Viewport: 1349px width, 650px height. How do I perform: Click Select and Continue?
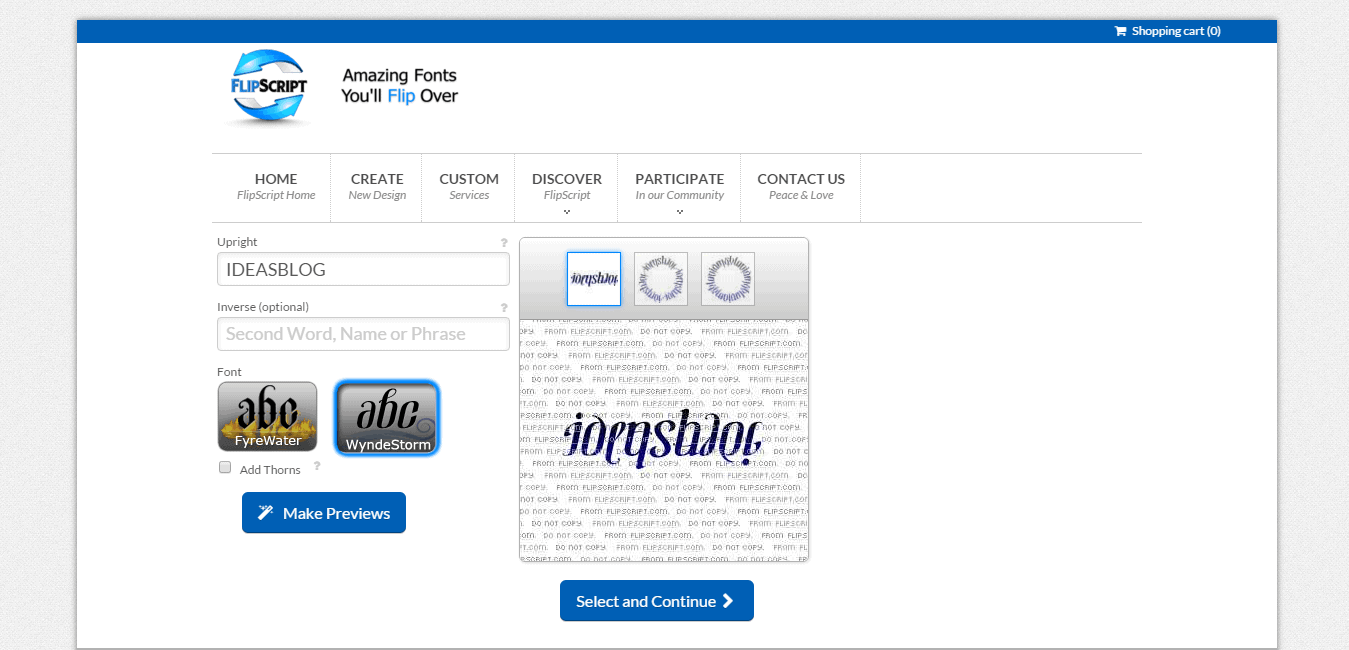656,600
